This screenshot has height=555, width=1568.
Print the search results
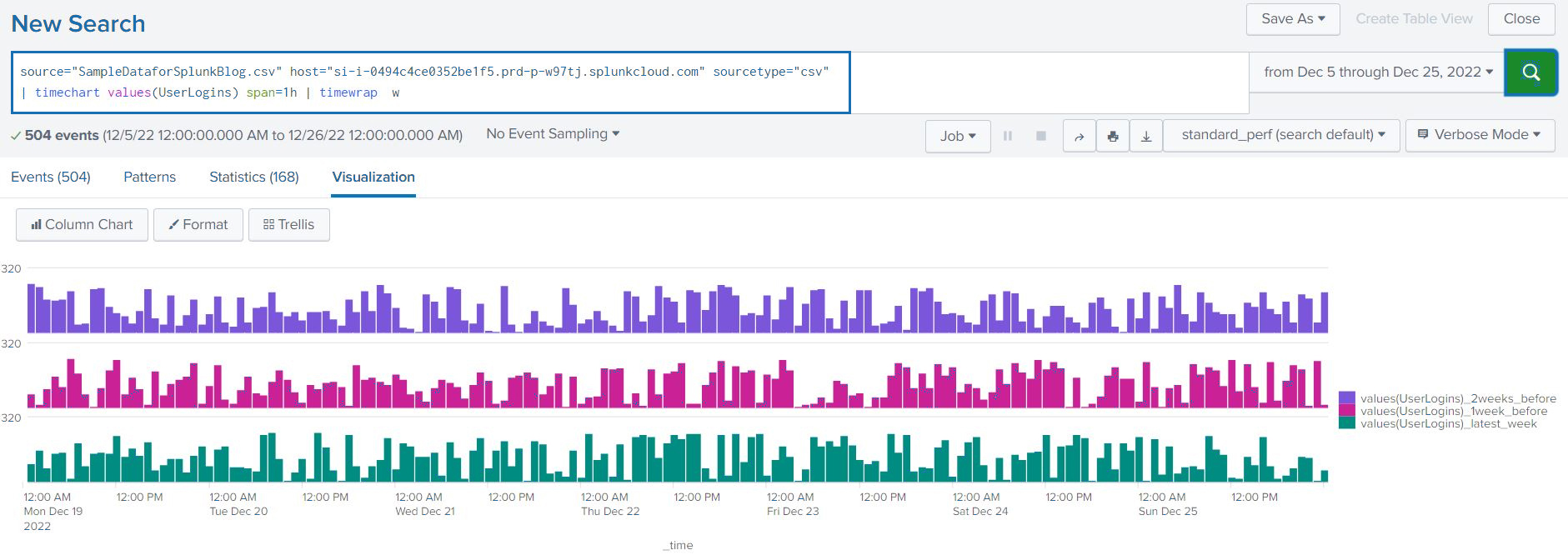(x=1113, y=136)
